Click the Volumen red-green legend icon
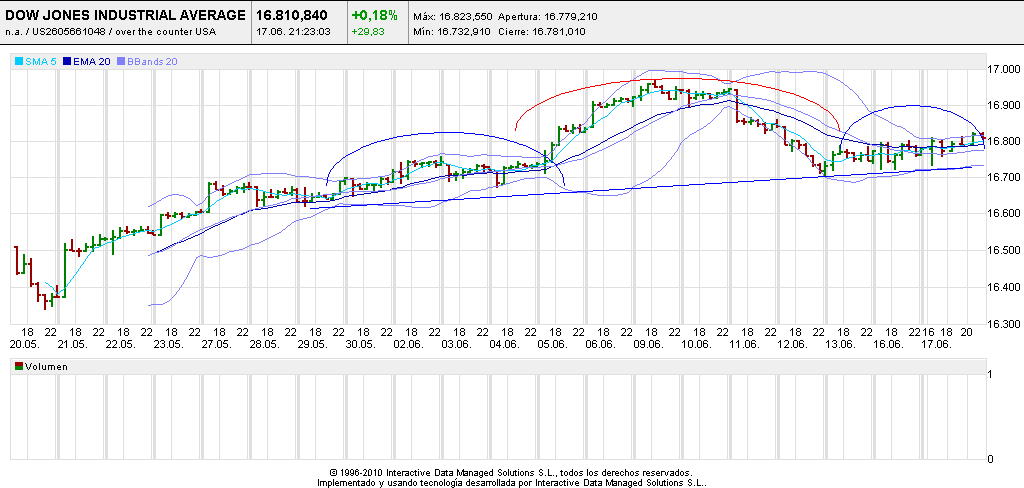Image resolution: width=1024 pixels, height=488 pixels. click(x=19, y=367)
